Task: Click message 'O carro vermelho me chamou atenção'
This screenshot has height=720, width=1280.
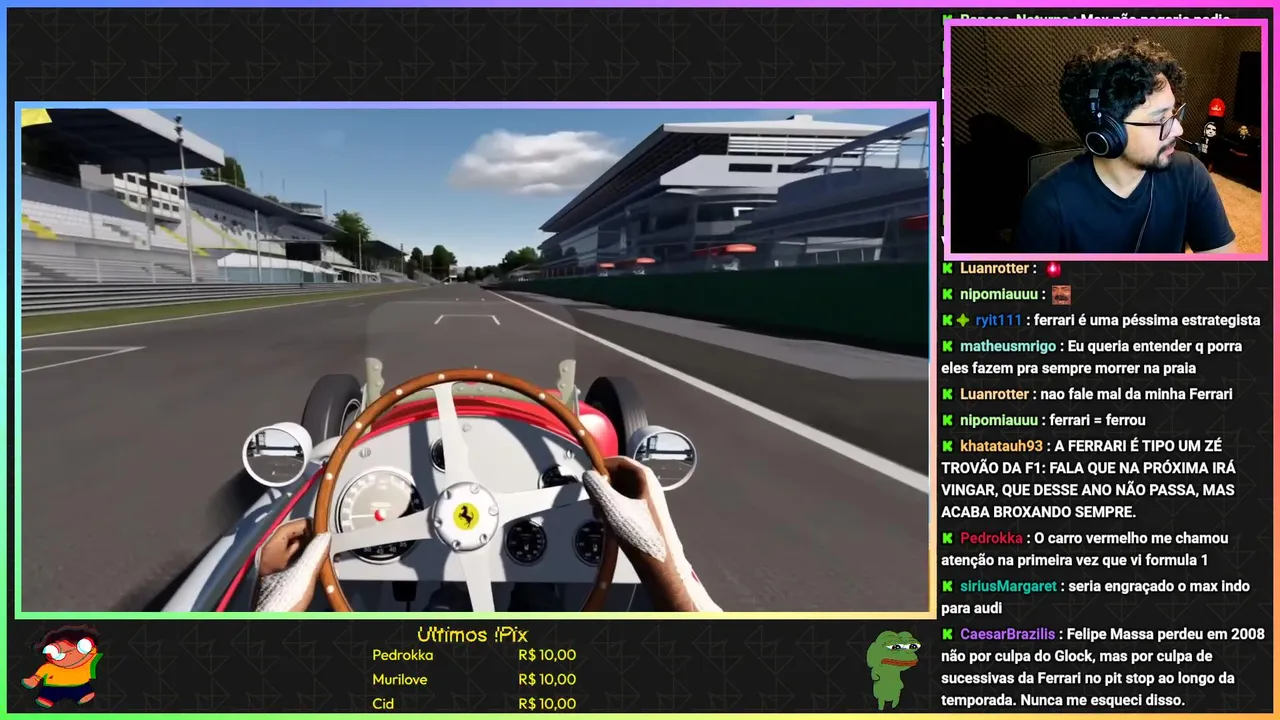Action: [1085, 549]
